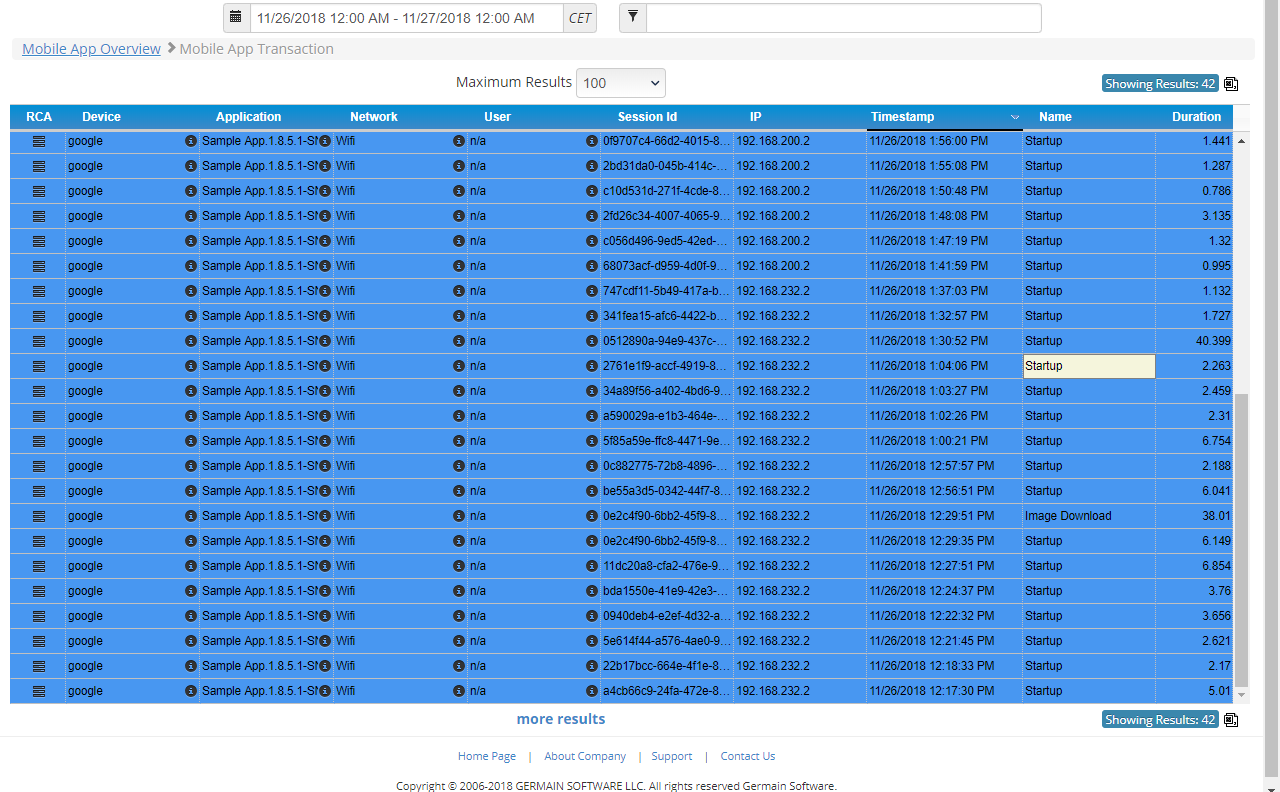Click the filter funnel icon
Viewport: 1280px width, 792px height.
[632, 17]
